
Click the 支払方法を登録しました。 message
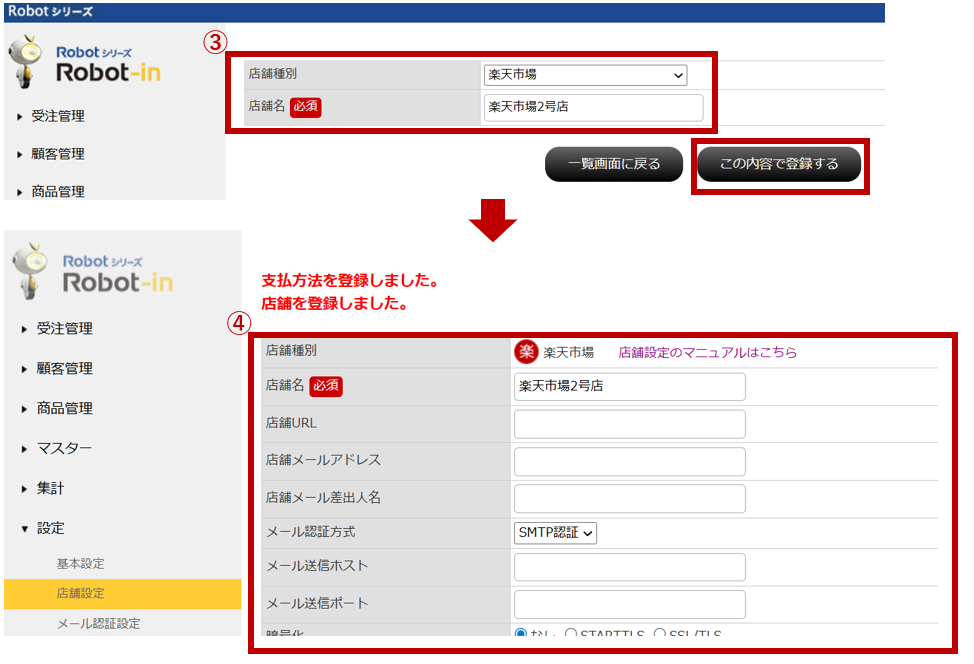[350, 281]
